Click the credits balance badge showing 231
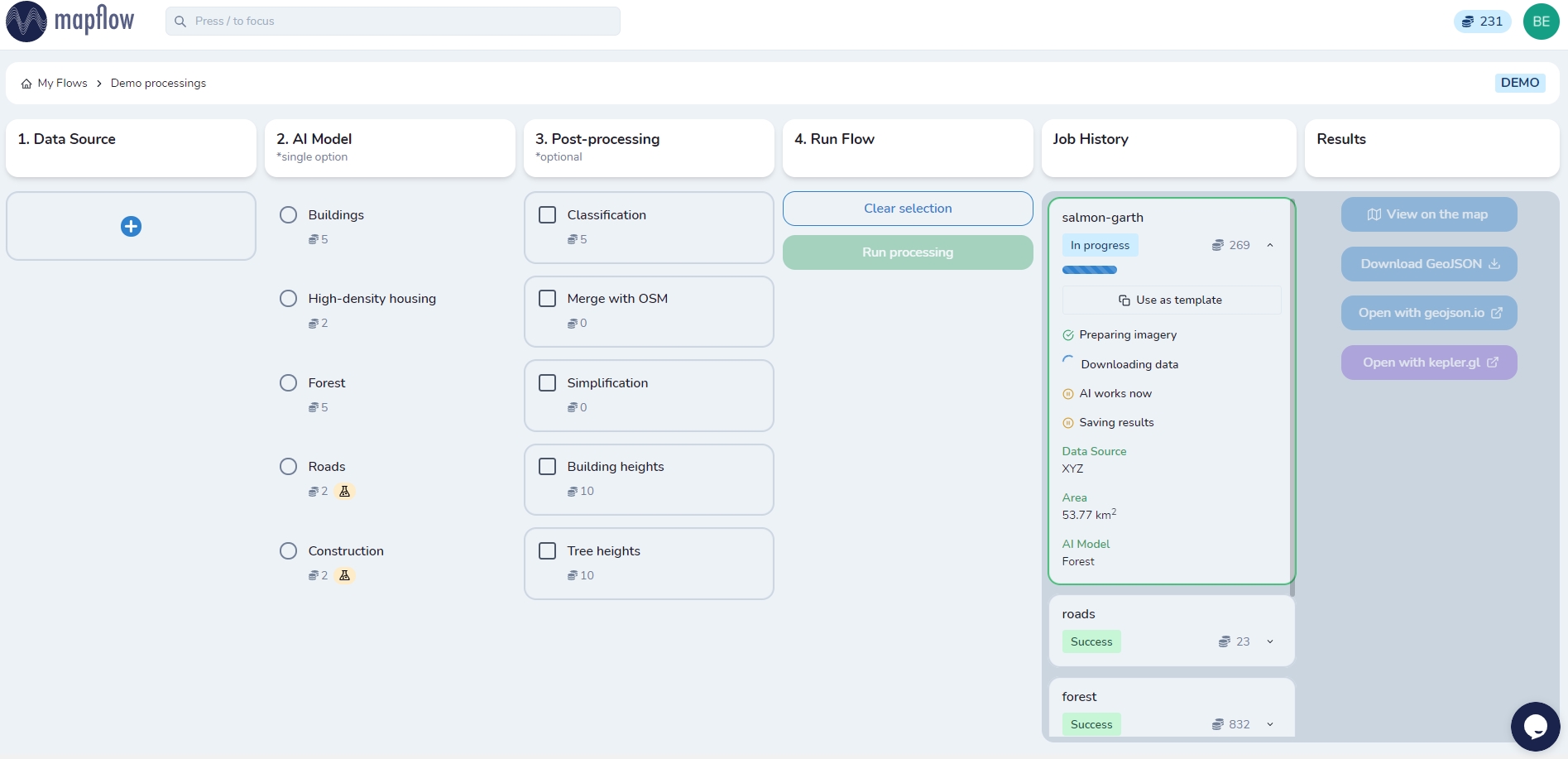Screen dimensions: 1568x759 pos(1482,22)
